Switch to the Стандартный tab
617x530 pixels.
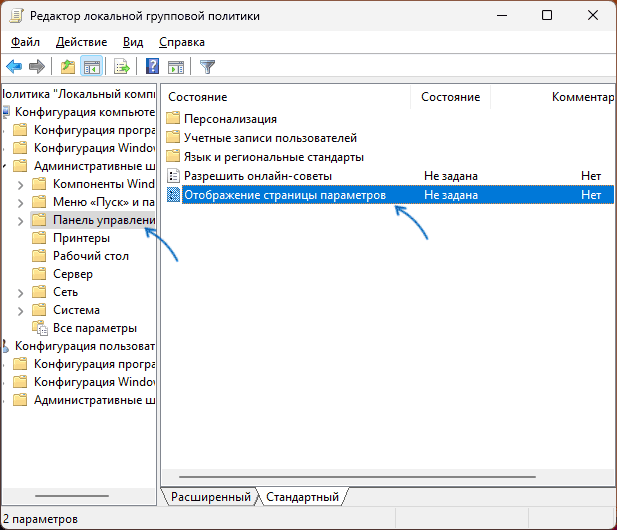click(x=302, y=497)
